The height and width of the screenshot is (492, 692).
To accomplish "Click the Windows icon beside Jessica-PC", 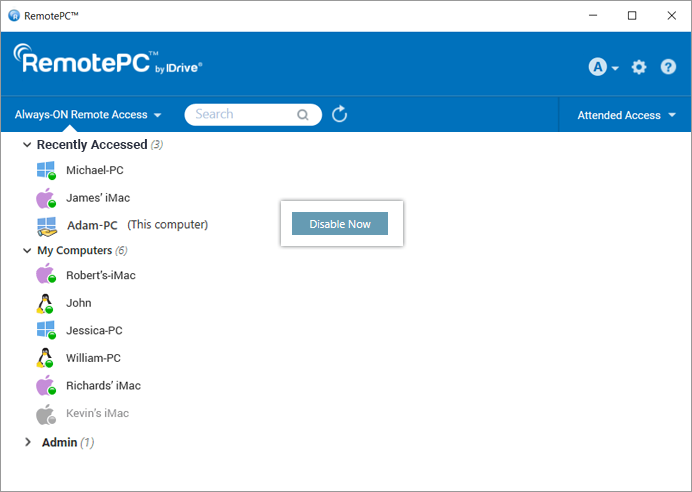I will 46,330.
